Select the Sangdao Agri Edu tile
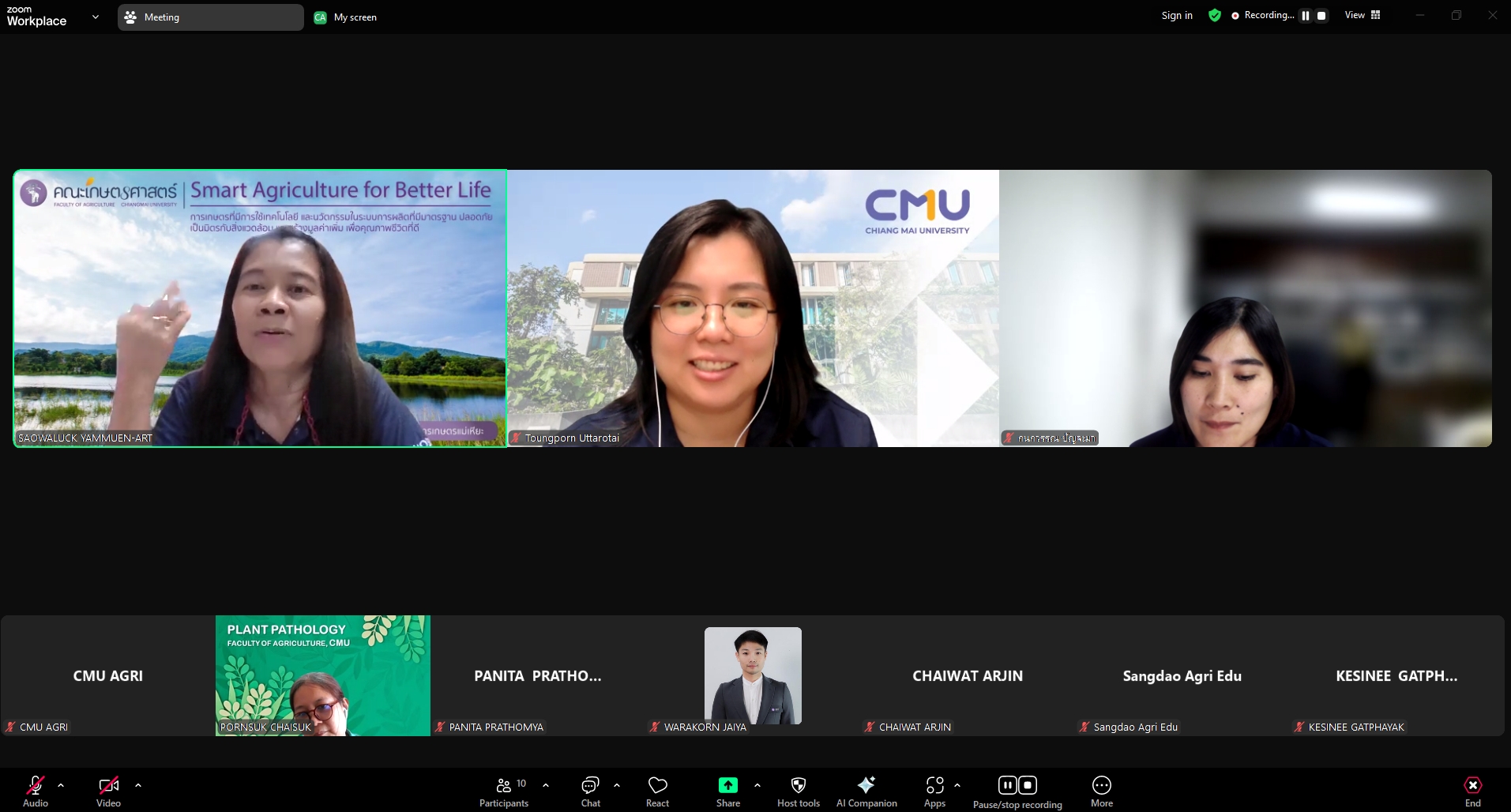Viewport: 1511px width, 812px height. [x=1182, y=676]
